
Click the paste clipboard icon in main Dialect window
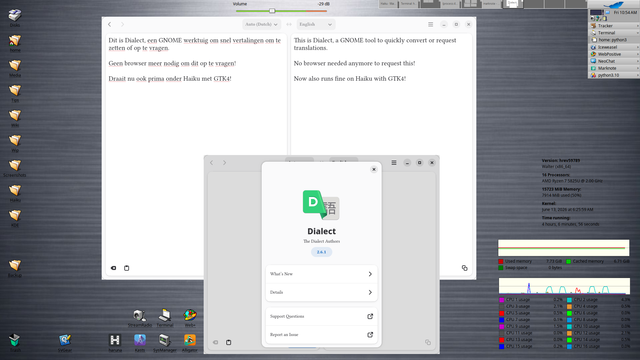pos(127,268)
